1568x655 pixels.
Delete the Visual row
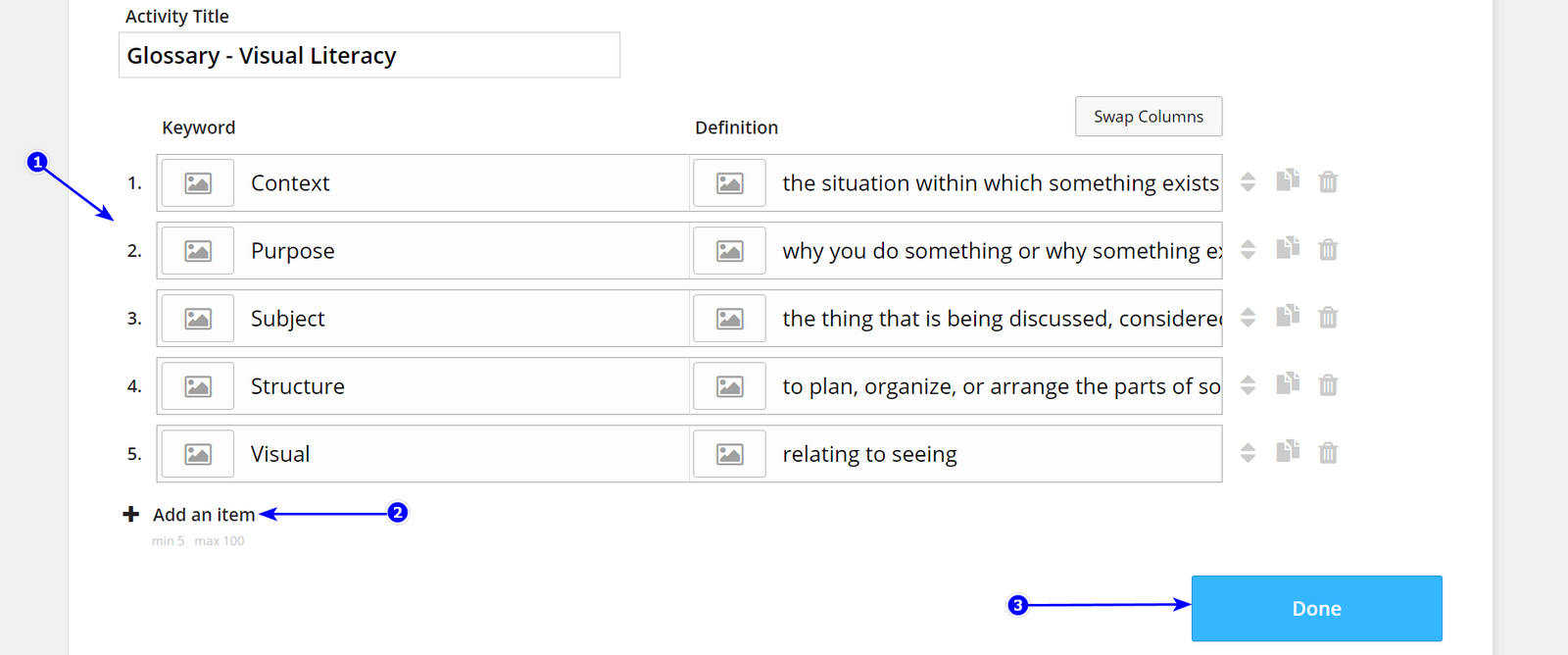1328,452
